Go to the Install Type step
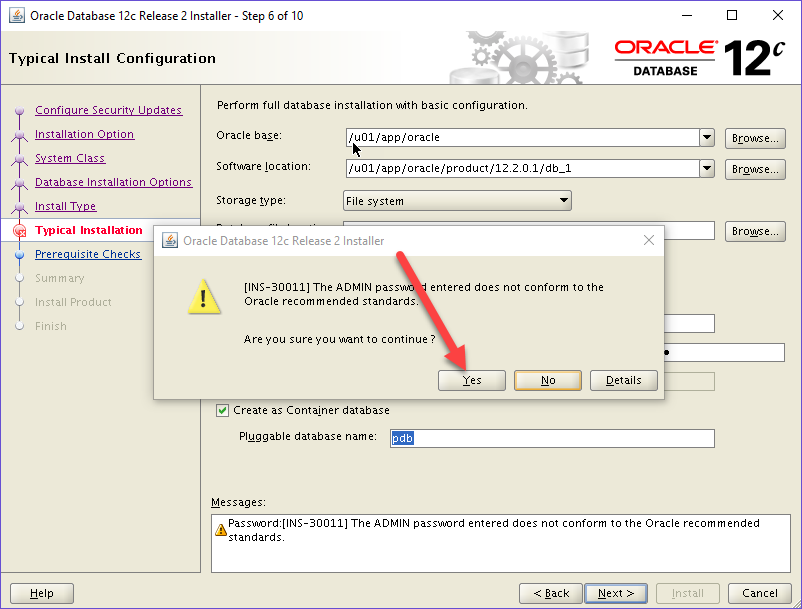Image resolution: width=802 pixels, height=609 pixels. click(65, 206)
